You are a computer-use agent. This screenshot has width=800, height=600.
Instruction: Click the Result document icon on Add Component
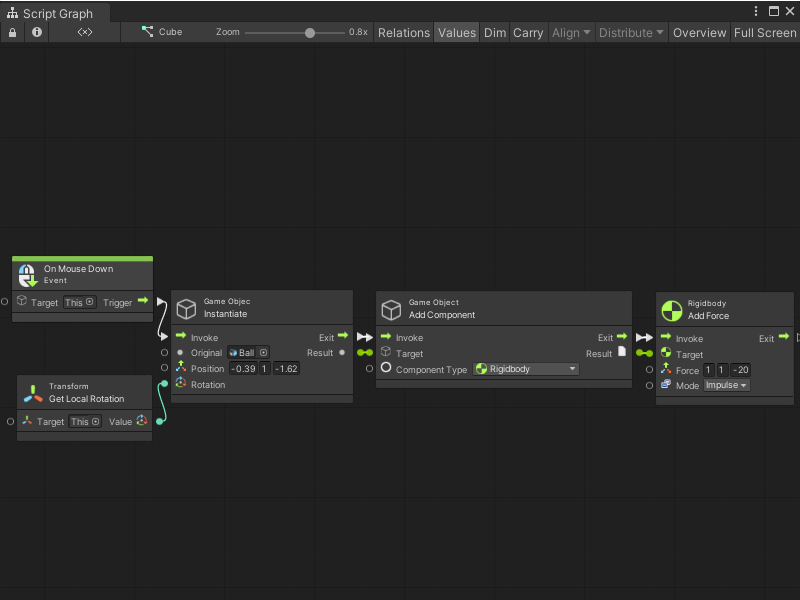pyautogui.click(x=622, y=352)
